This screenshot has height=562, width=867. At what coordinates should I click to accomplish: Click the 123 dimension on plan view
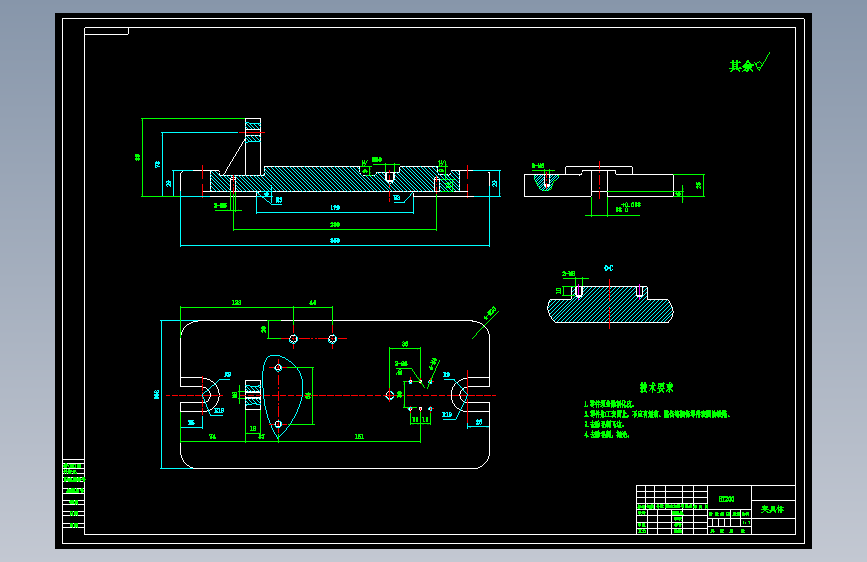coord(237,303)
